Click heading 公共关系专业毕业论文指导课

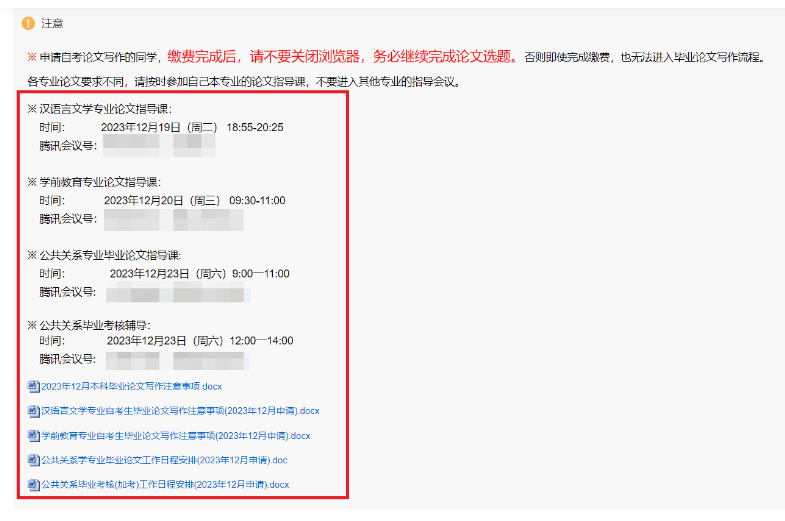point(110,255)
